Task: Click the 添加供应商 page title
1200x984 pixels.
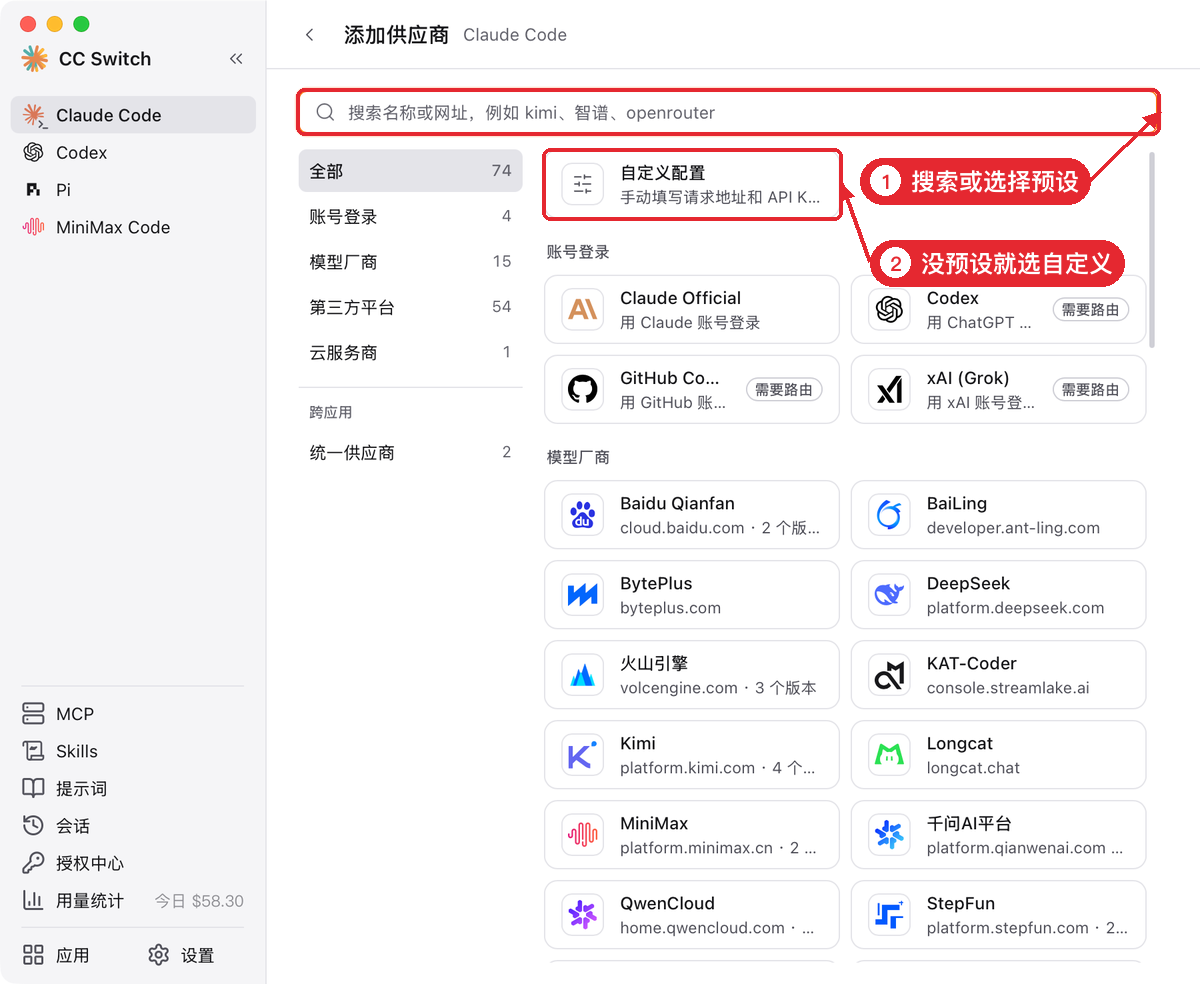Action: (396, 35)
